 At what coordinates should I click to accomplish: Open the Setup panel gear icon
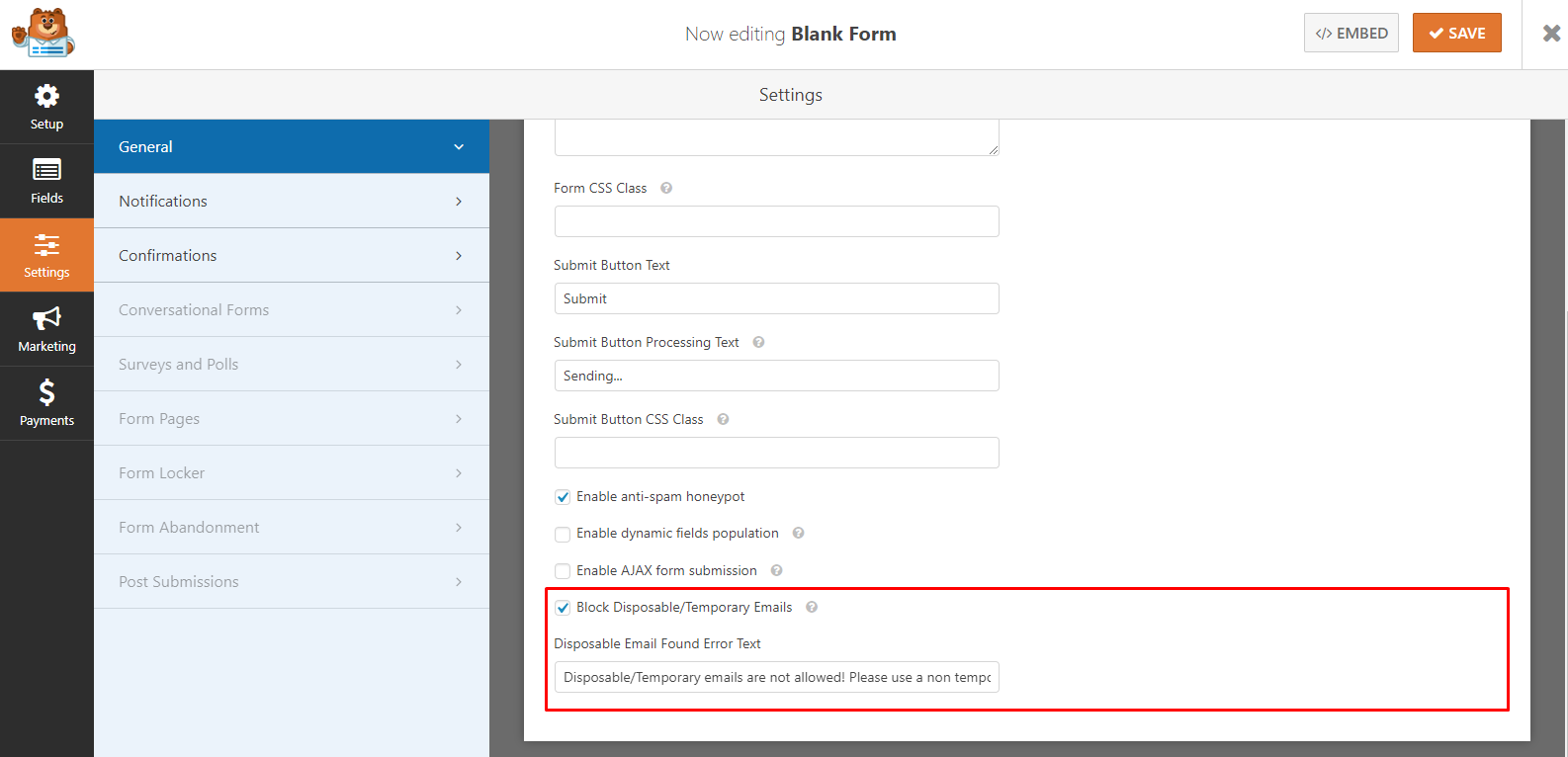point(46,96)
